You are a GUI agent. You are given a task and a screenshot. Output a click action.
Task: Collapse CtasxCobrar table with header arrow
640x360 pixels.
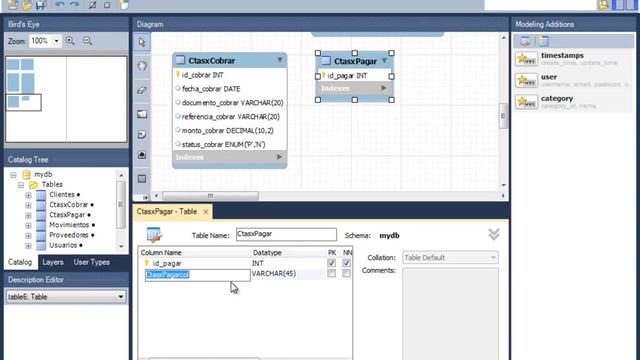pos(280,60)
